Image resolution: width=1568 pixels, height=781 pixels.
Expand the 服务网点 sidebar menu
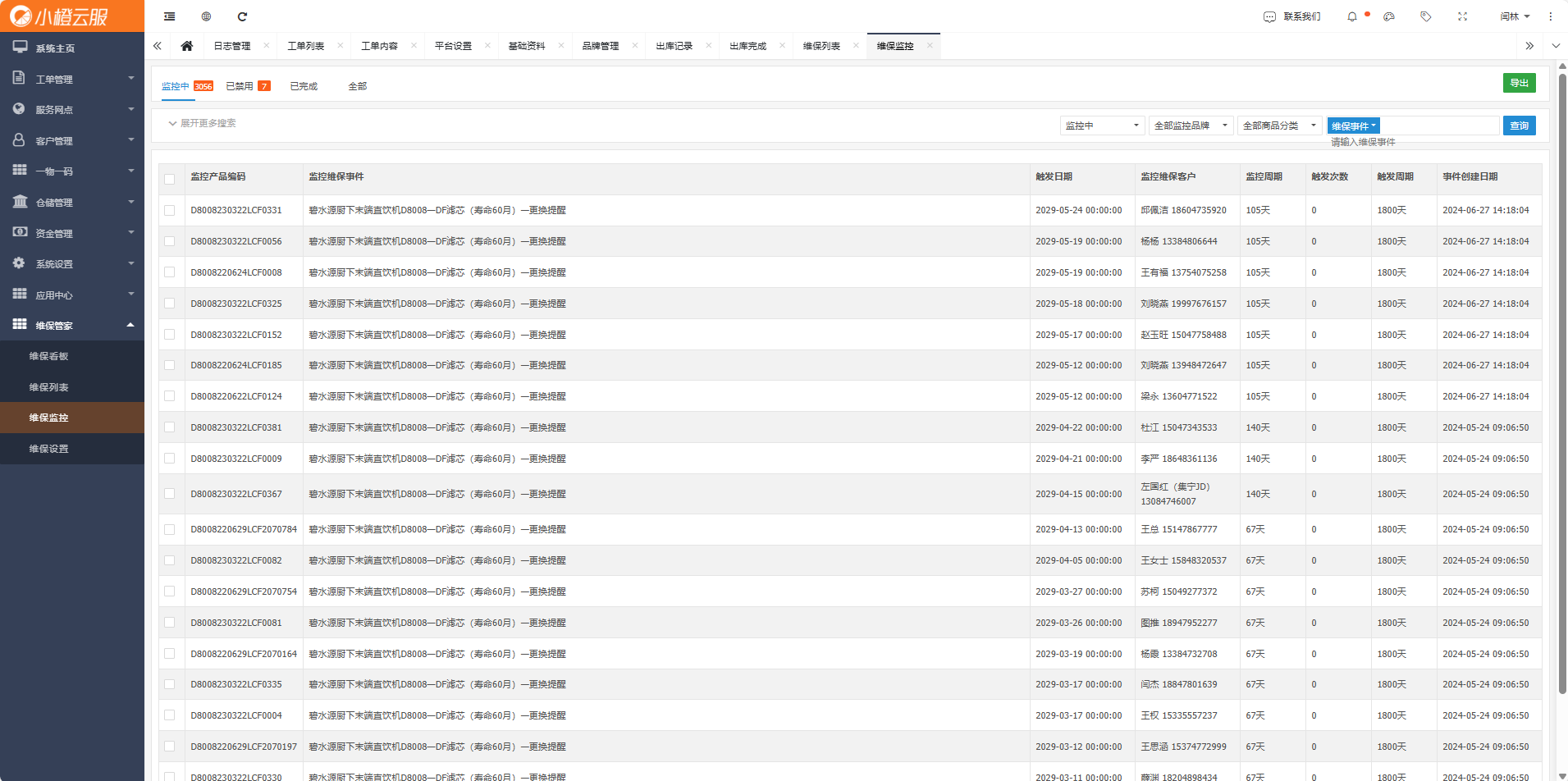tap(72, 109)
